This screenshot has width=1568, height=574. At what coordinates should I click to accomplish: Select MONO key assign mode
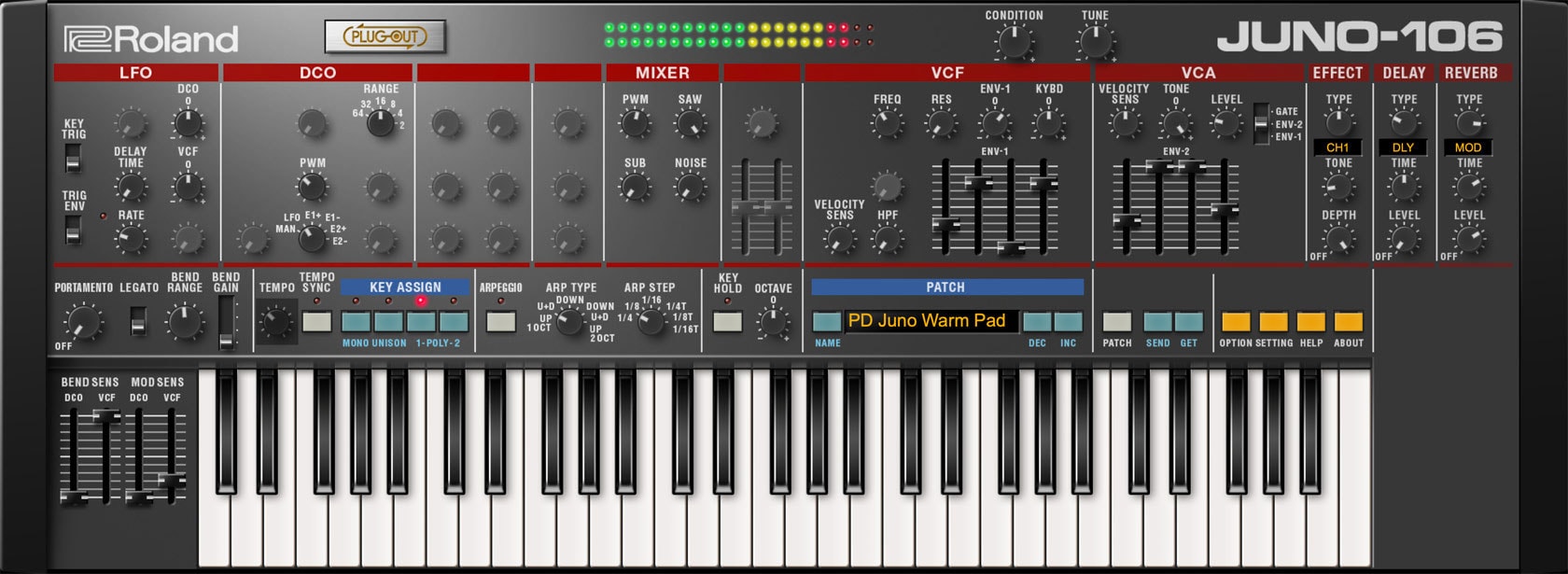(356, 322)
